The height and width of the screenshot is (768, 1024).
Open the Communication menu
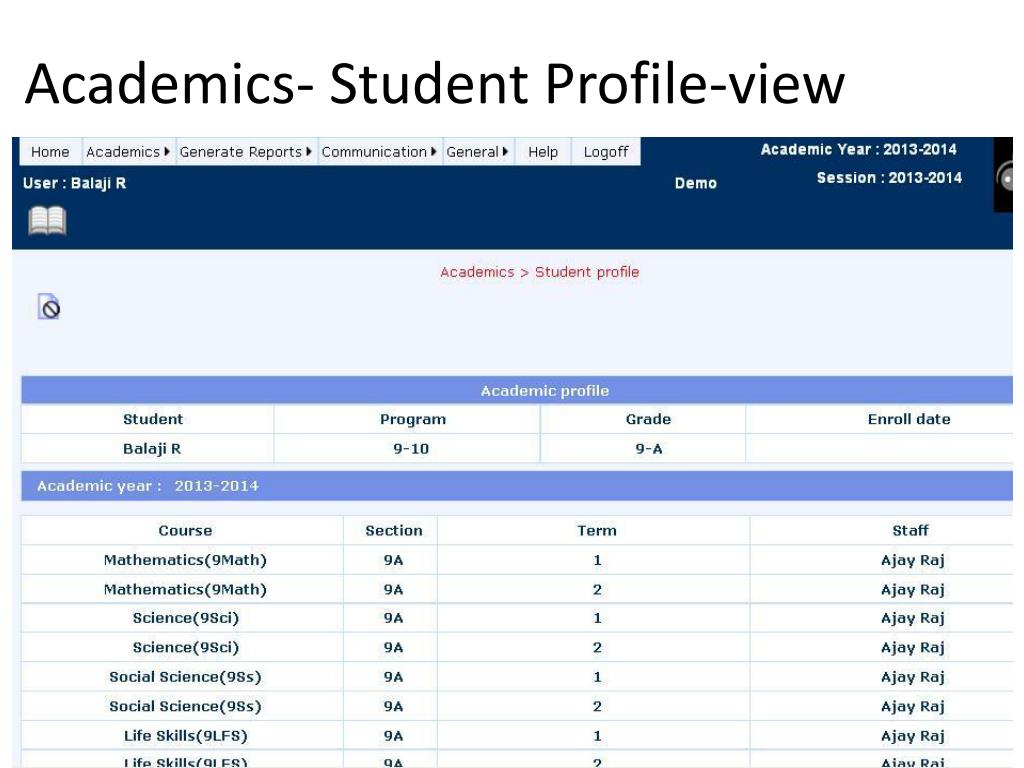[379, 152]
